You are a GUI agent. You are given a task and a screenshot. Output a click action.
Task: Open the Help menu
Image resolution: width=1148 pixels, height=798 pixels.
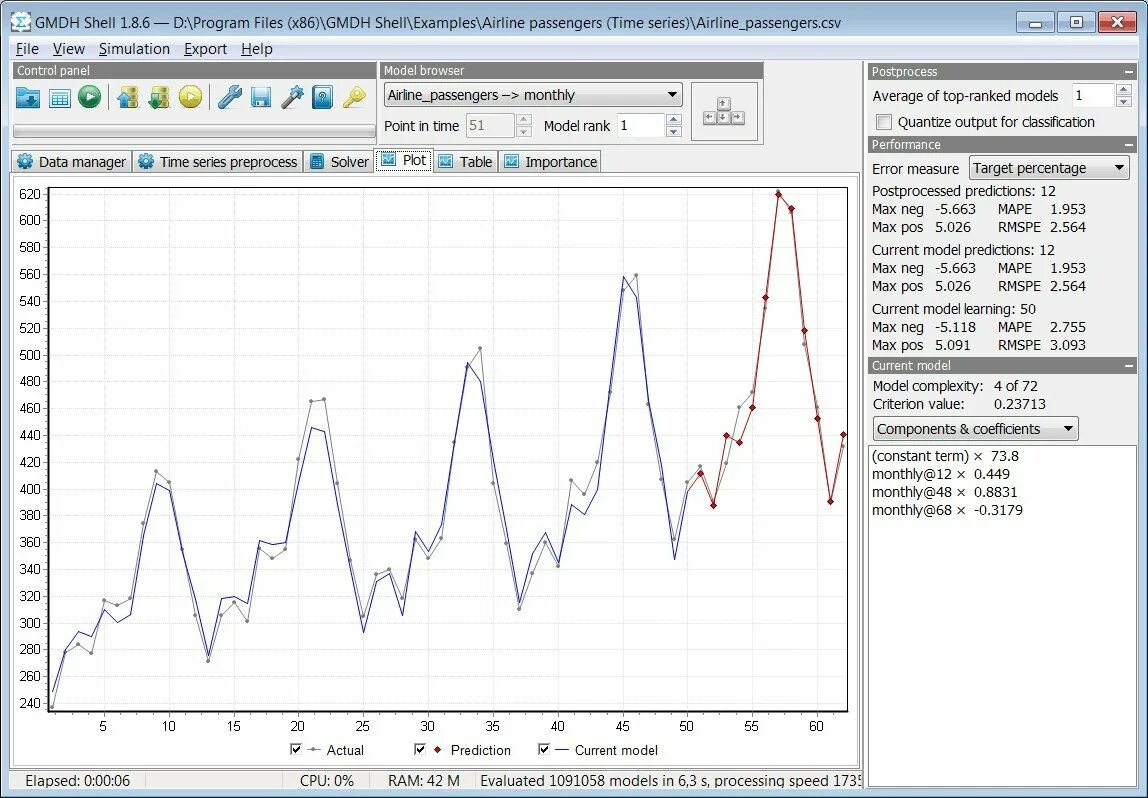pyautogui.click(x=257, y=49)
